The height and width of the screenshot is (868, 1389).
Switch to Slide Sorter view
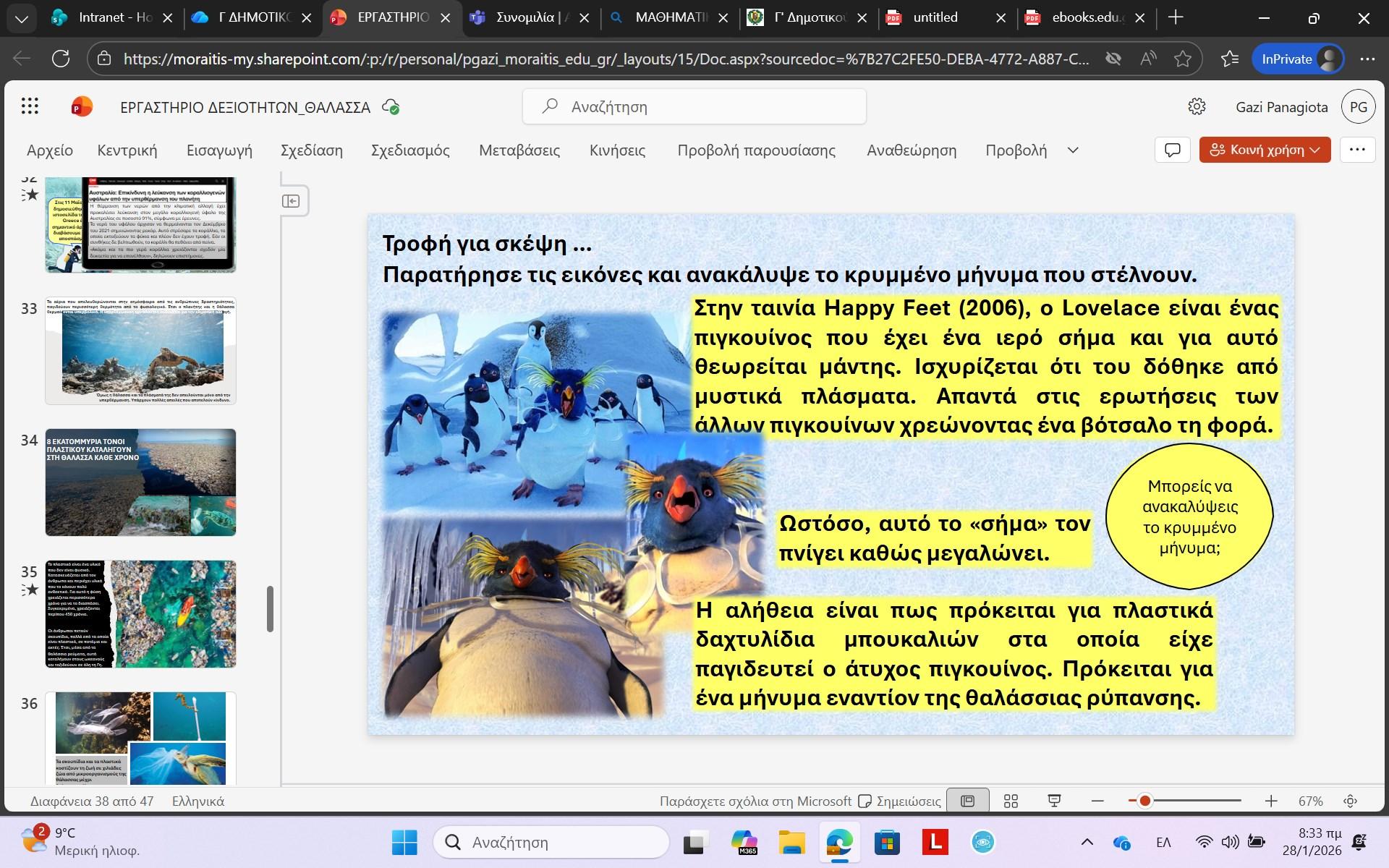click(1011, 801)
